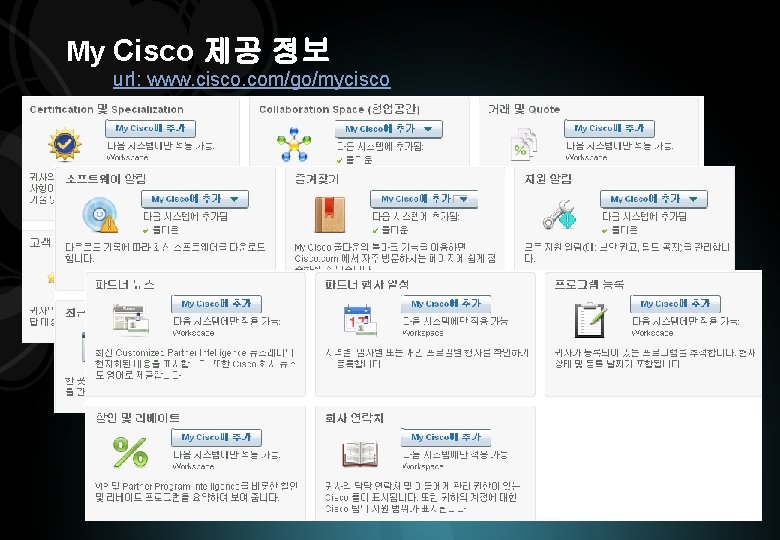Screen dimensions: 780x540
Task: Click the 즐겨찾기 bookmark book icon
Action: 330,215
